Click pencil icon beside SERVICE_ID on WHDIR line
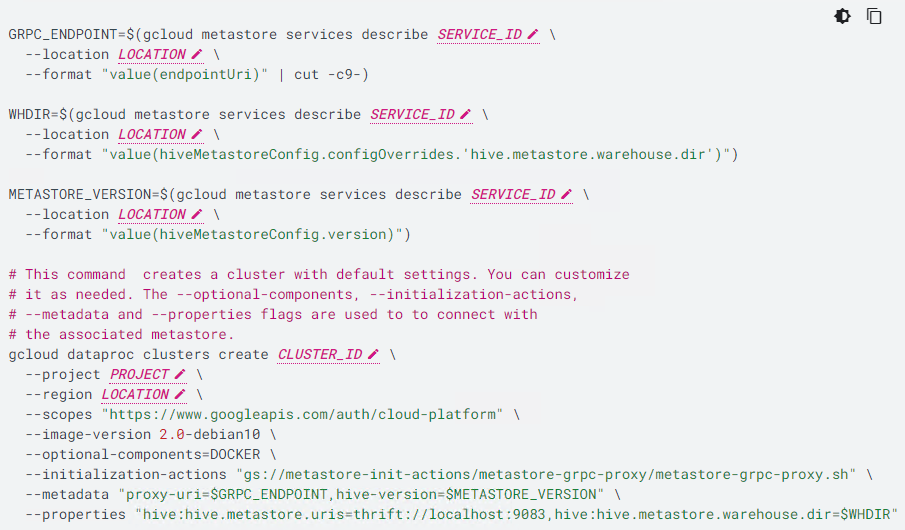The width and height of the screenshot is (905, 530). pyautogui.click(x=466, y=114)
